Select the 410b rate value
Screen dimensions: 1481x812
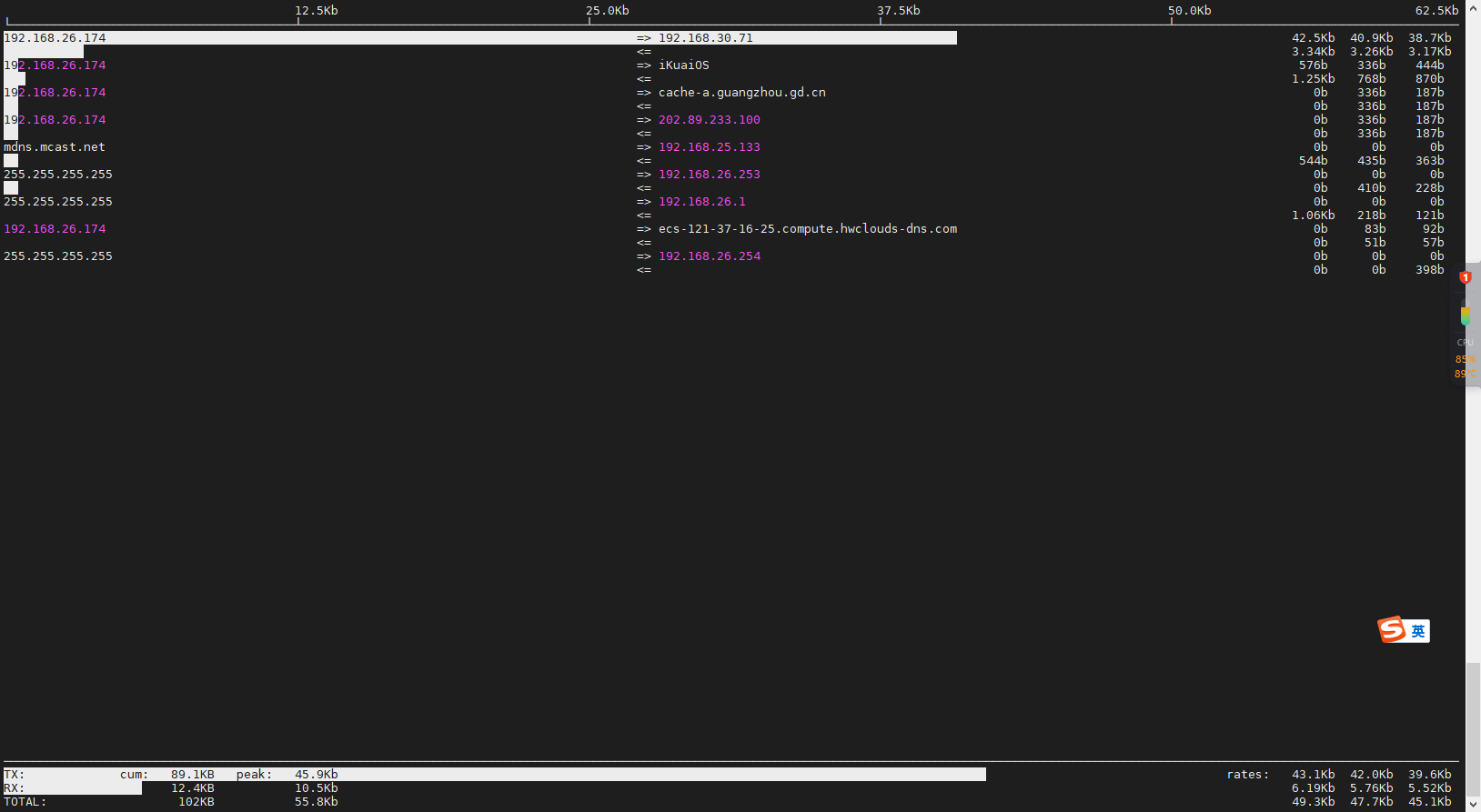[1372, 187]
